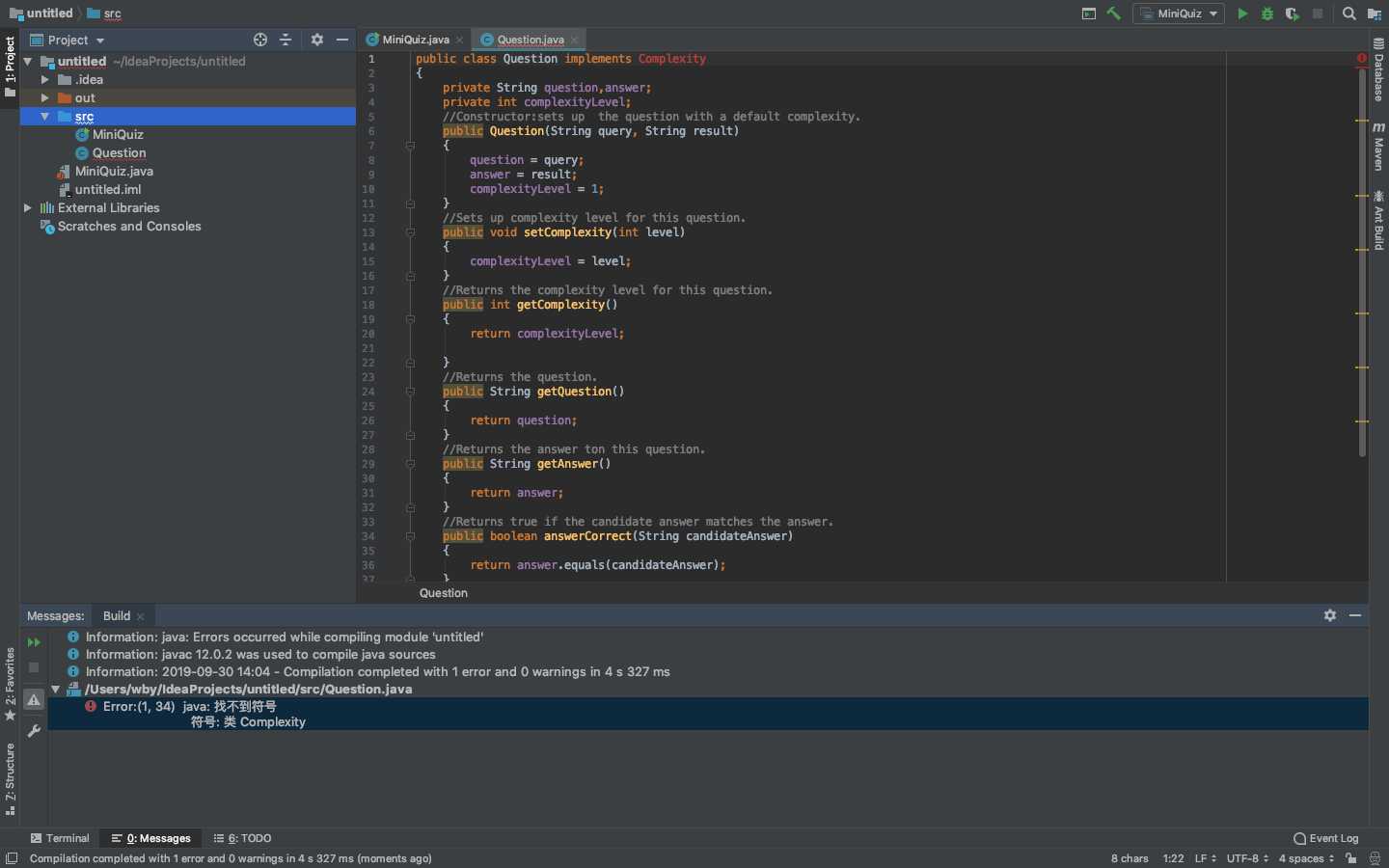Screen dimensions: 1389x868
Task: Build project with the hammer icon
Action: point(1114,14)
